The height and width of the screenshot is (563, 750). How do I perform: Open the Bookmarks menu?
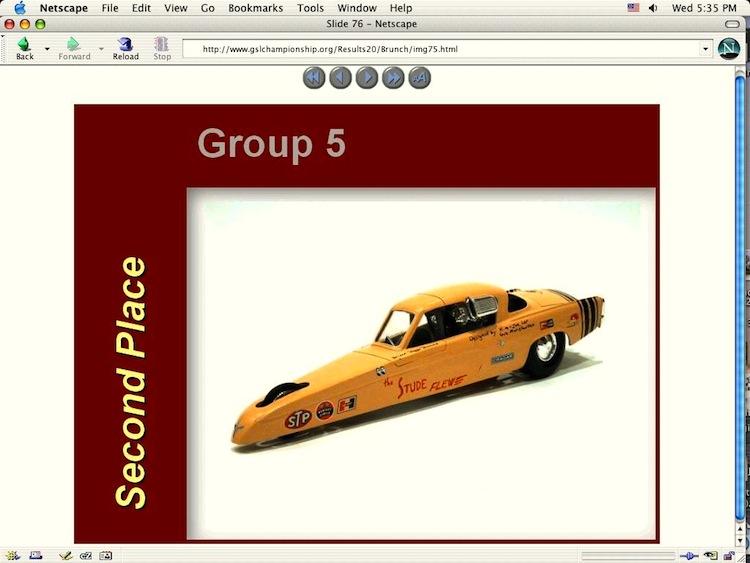(255, 8)
